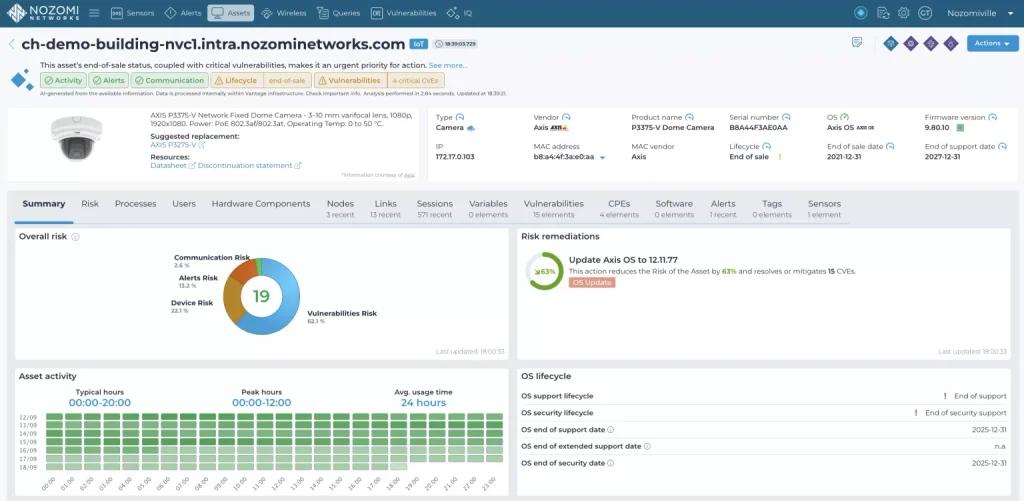Screen dimensions: 1024x501
Task: Open the GT user avatar
Action: coord(925,13)
